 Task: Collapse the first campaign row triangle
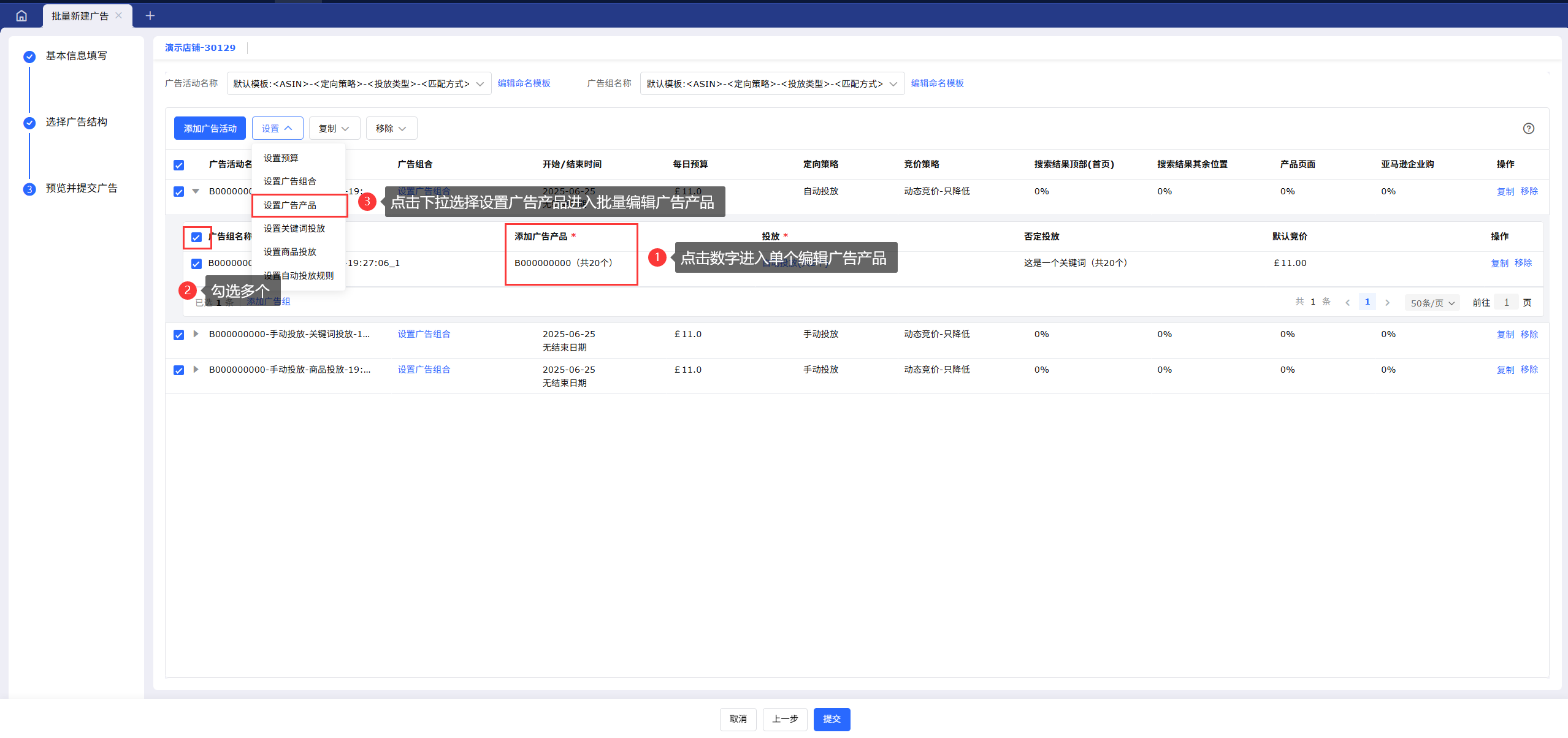(x=196, y=191)
